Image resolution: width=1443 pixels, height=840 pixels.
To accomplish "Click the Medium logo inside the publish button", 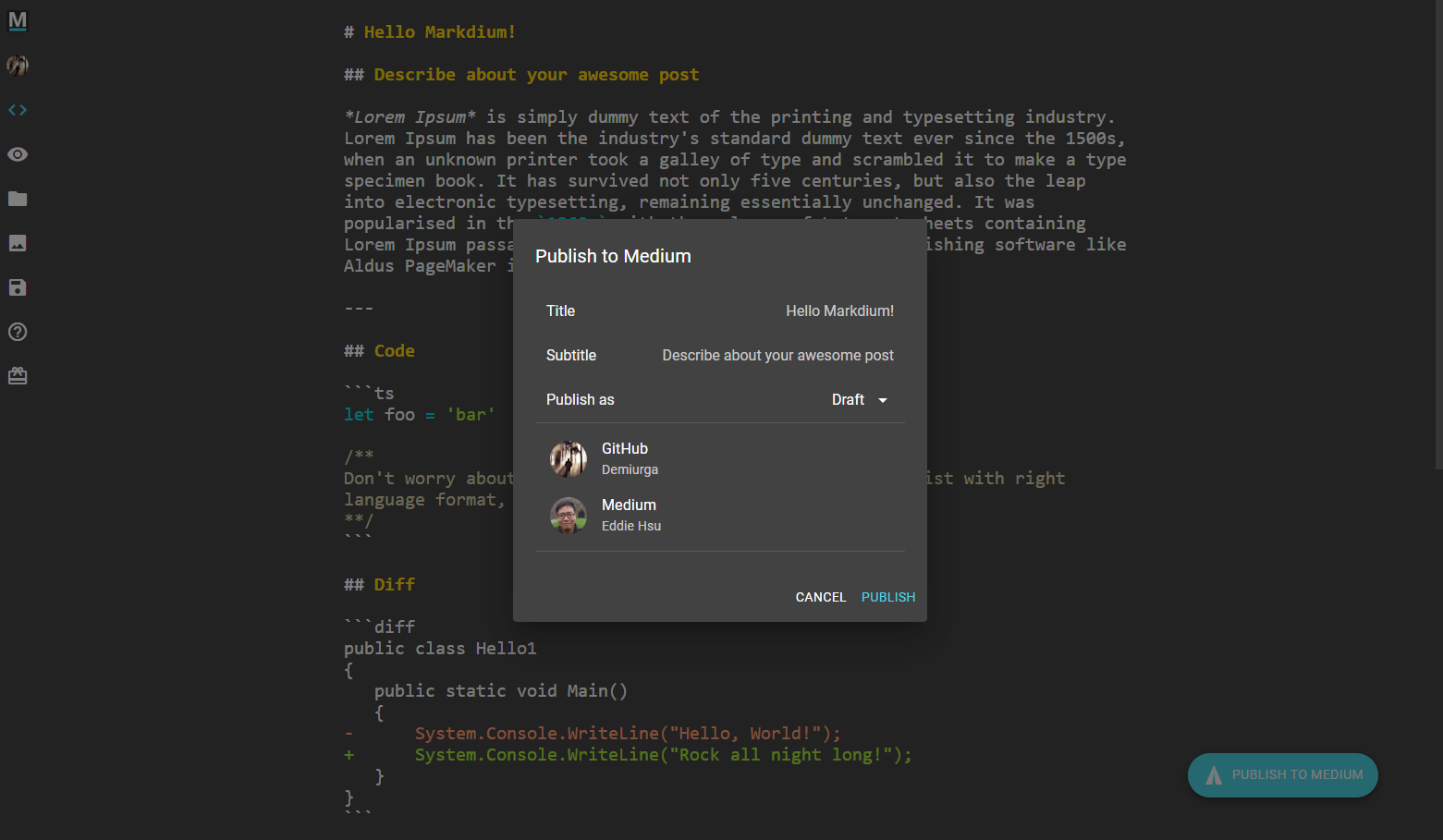I will coord(1214,775).
